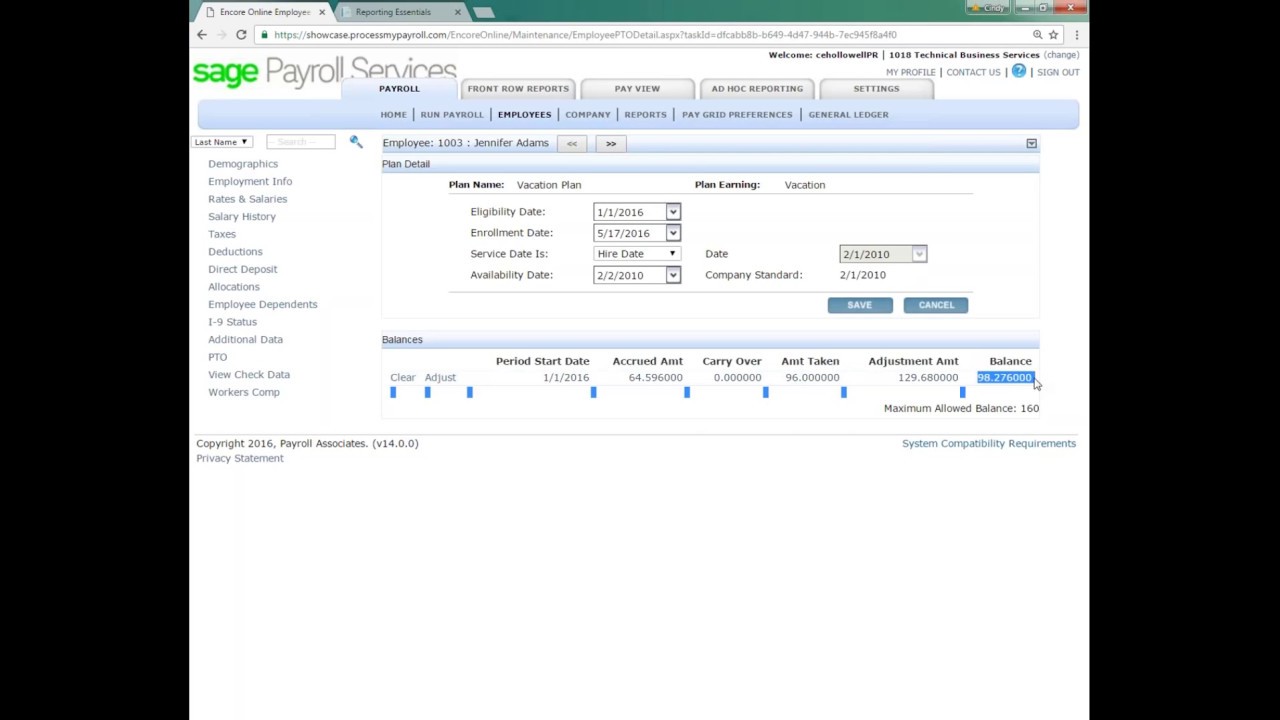Screen dimensions: 1280x720
Task: Open PAY GRID PREFERENCES submenu item
Action: (737, 114)
